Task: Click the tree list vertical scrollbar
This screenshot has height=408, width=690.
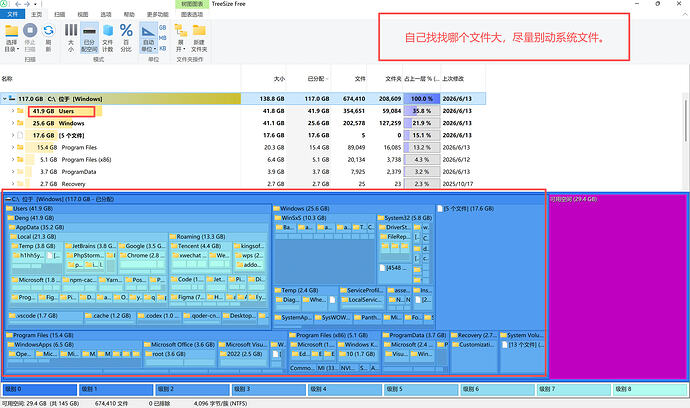Action: point(686,120)
